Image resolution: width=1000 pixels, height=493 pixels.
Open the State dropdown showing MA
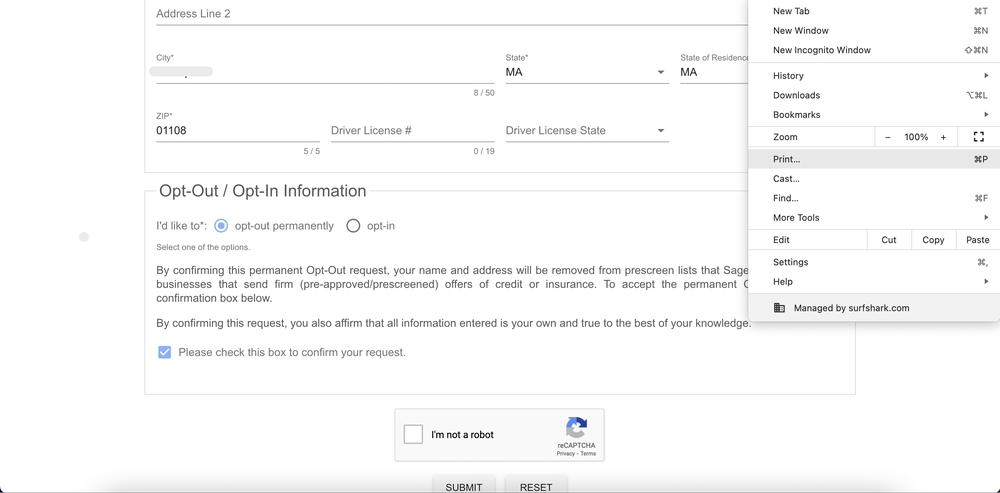coord(587,72)
